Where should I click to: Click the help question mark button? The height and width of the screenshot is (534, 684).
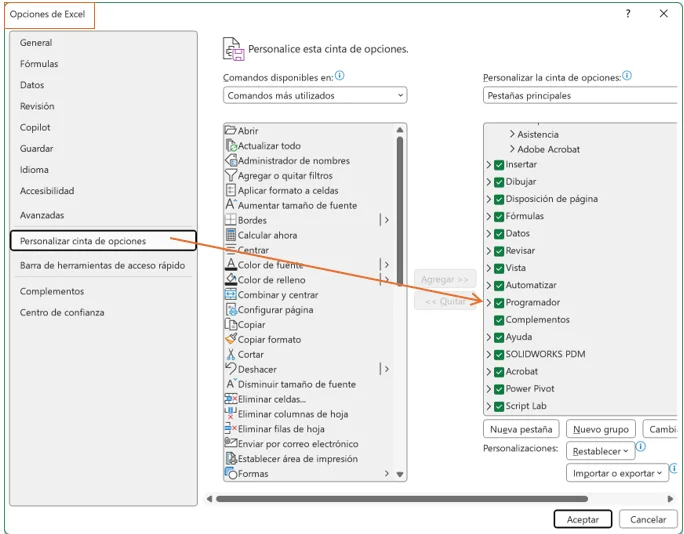(628, 14)
